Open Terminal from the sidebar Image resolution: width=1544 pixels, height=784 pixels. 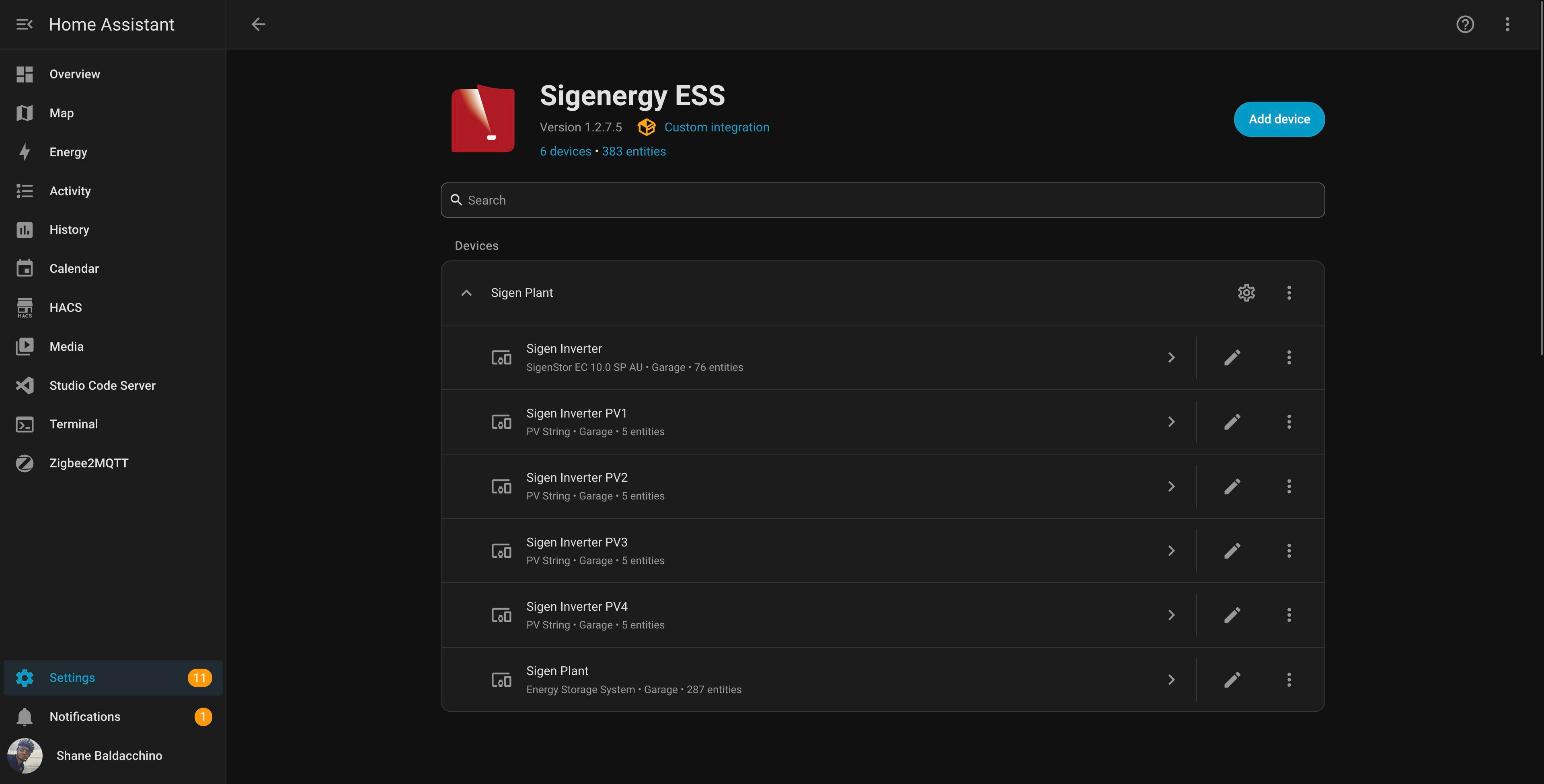pyautogui.click(x=113, y=424)
